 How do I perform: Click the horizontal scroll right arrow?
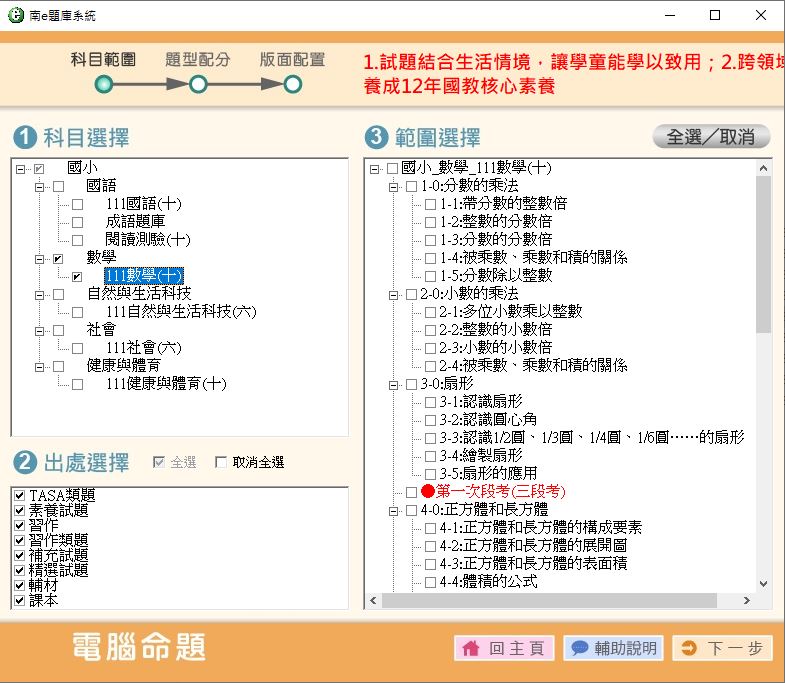tap(747, 600)
